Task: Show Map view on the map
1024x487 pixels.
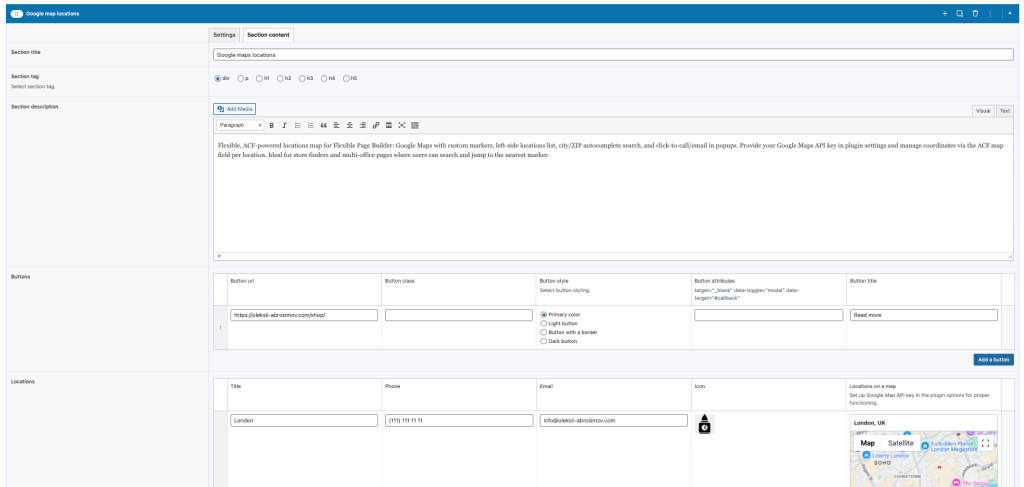Action: click(x=867, y=443)
